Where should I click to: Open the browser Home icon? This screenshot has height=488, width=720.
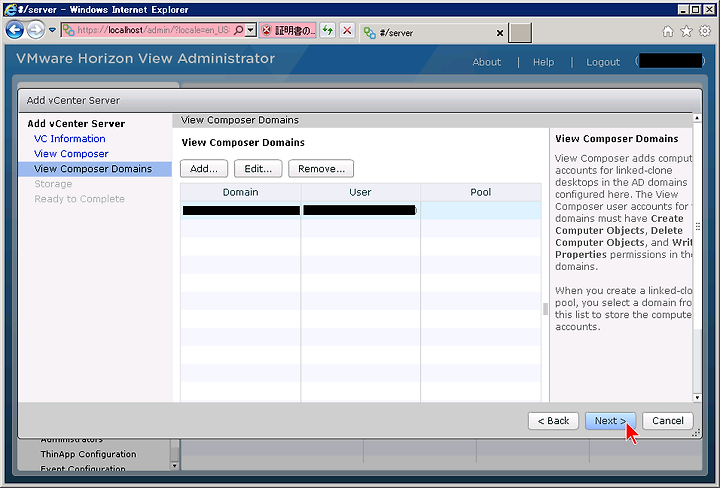(x=668, y=31)
